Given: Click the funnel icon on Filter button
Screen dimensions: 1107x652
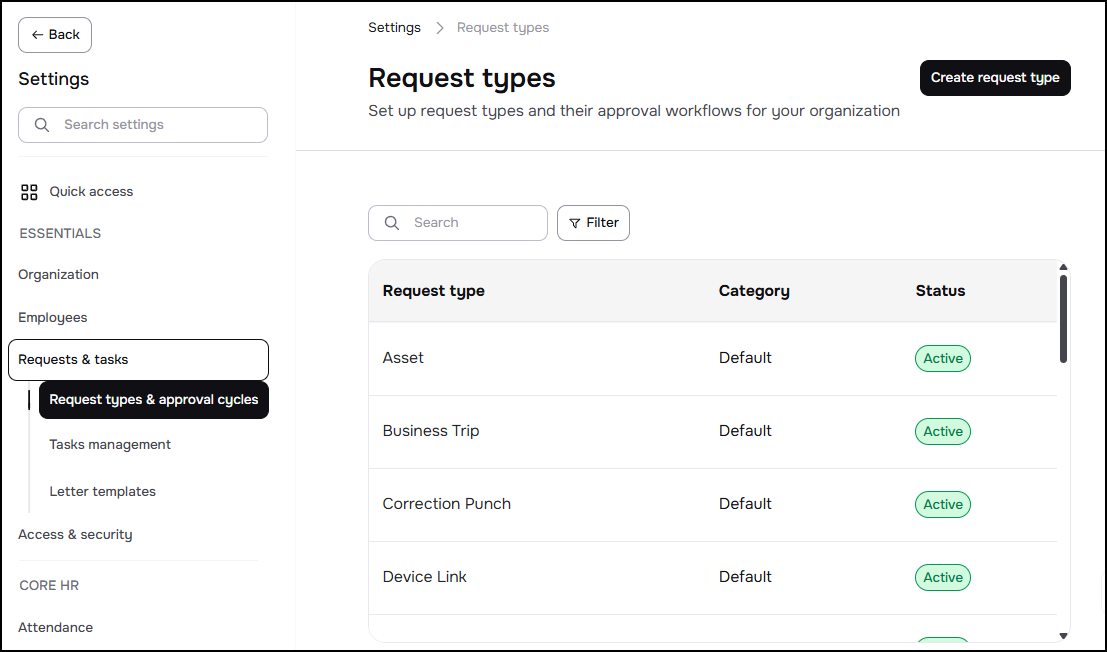Looking at the screenshot, I should pyautogui.click(x=575, y=223).
